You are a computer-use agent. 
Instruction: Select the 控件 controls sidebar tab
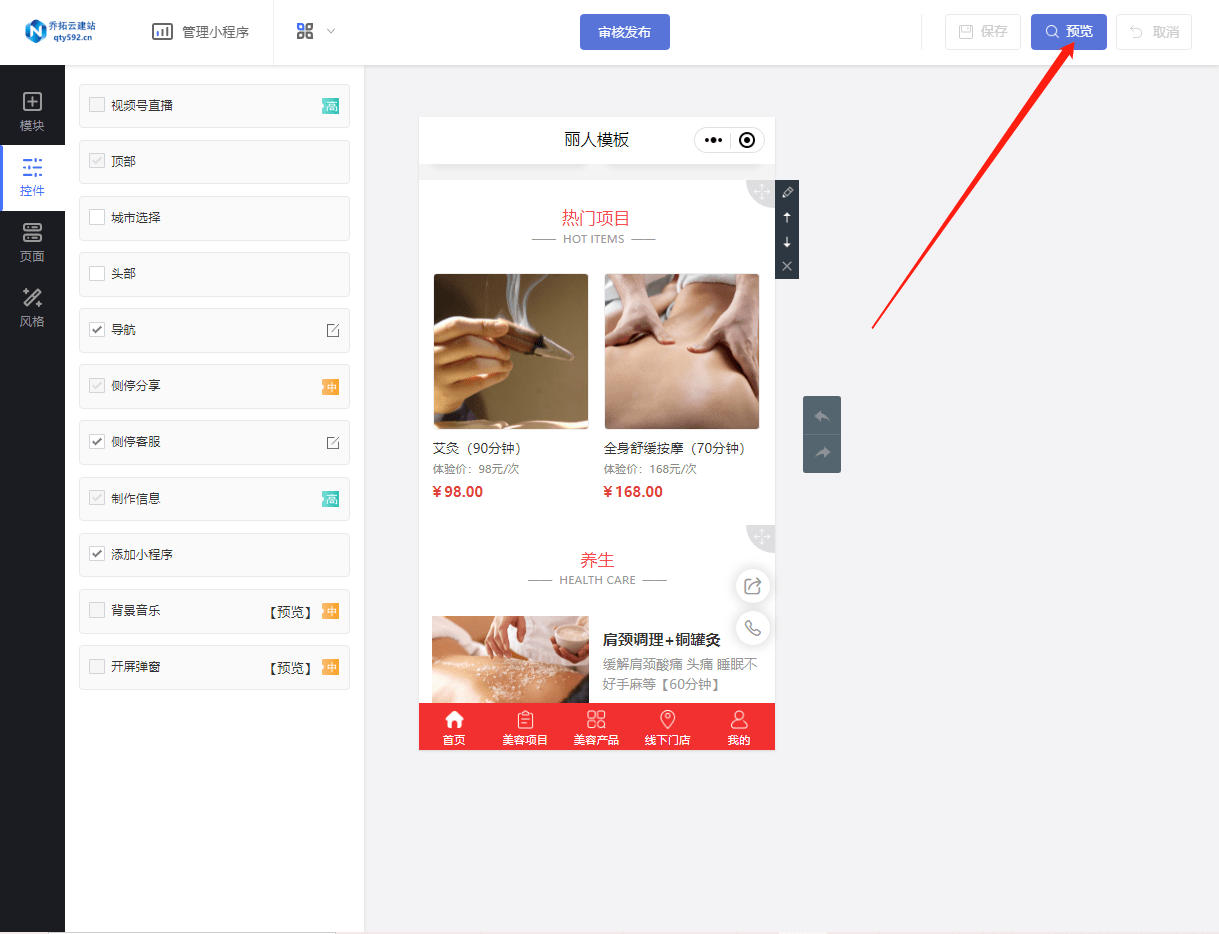[x=32, y=178]
